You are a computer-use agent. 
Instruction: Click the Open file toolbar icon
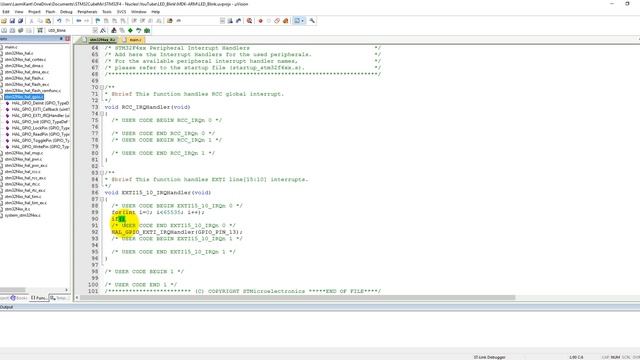pyautogui.click(x=4, y=21)
